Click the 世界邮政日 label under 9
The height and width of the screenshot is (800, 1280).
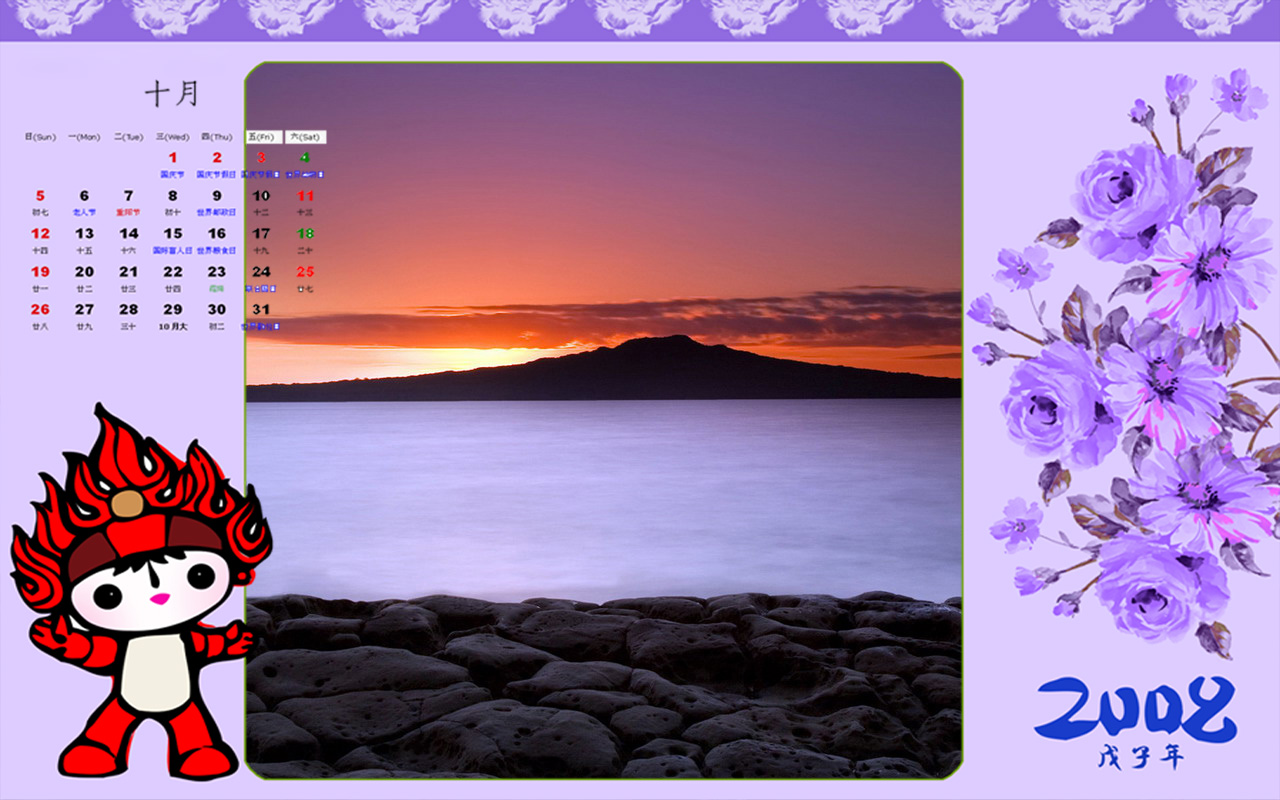click(x=216, y=212)
